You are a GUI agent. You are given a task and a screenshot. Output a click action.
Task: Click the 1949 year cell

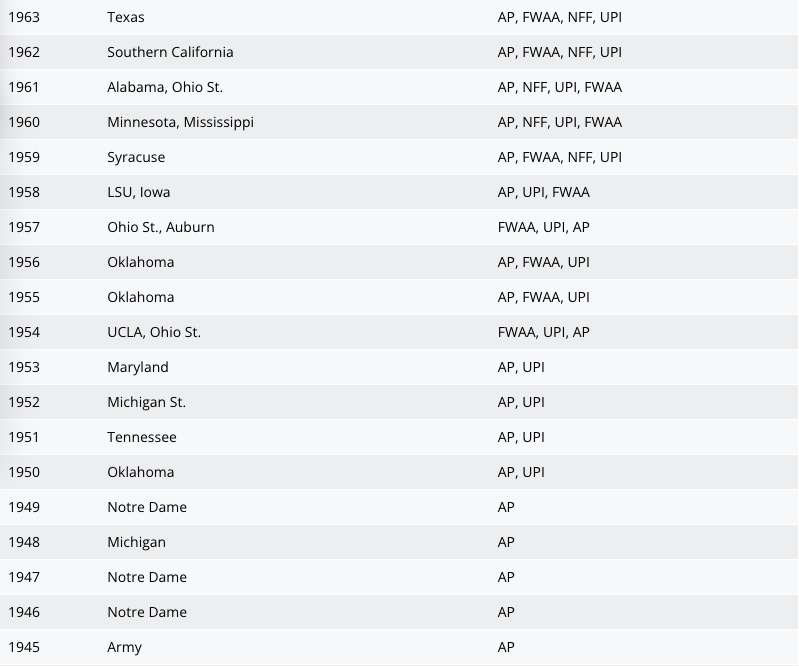point(24,507)
